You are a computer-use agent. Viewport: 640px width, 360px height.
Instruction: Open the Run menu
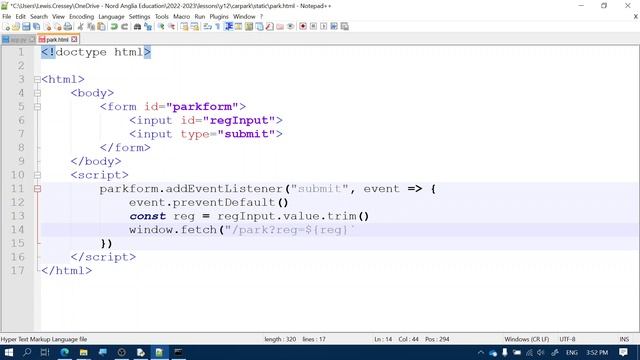[200, 17]
